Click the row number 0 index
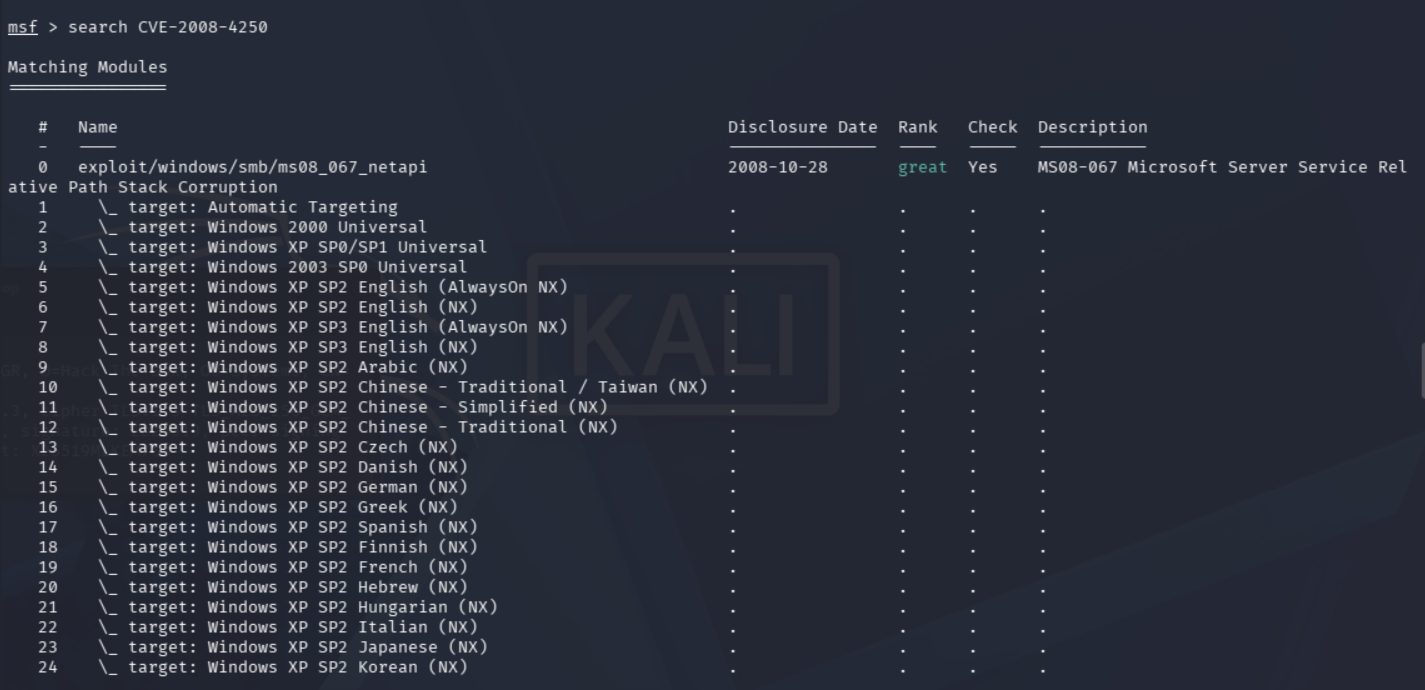Viewport: 1425px width, 690px height. coord(43,167)
